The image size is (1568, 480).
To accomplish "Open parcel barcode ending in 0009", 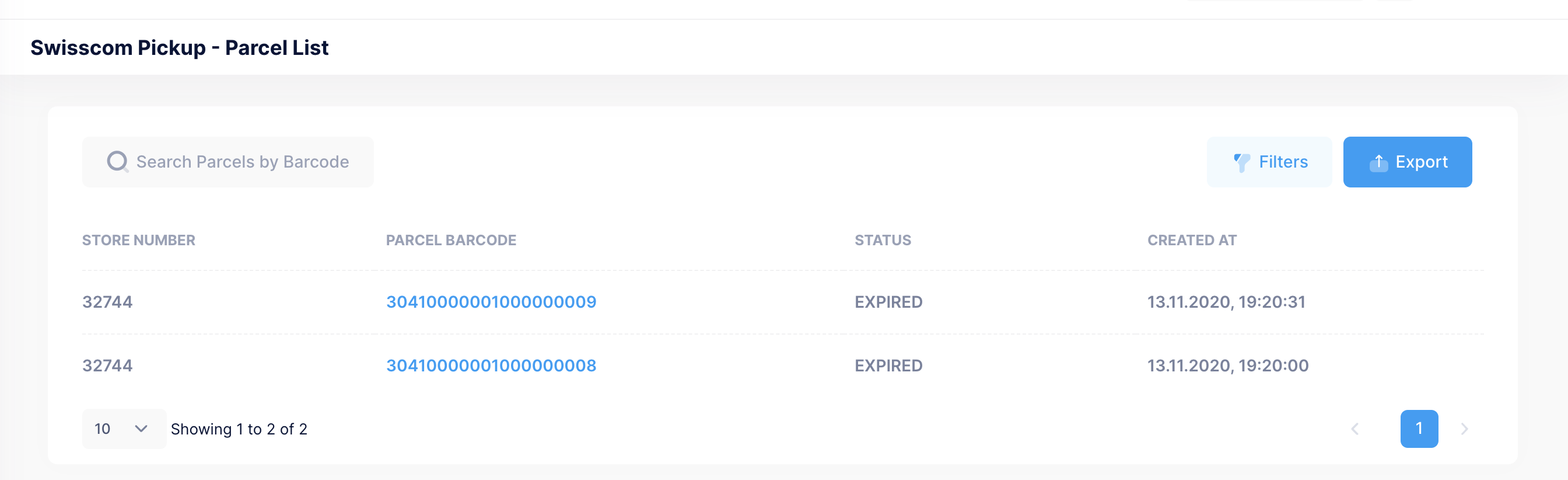I will click(491, 302).
